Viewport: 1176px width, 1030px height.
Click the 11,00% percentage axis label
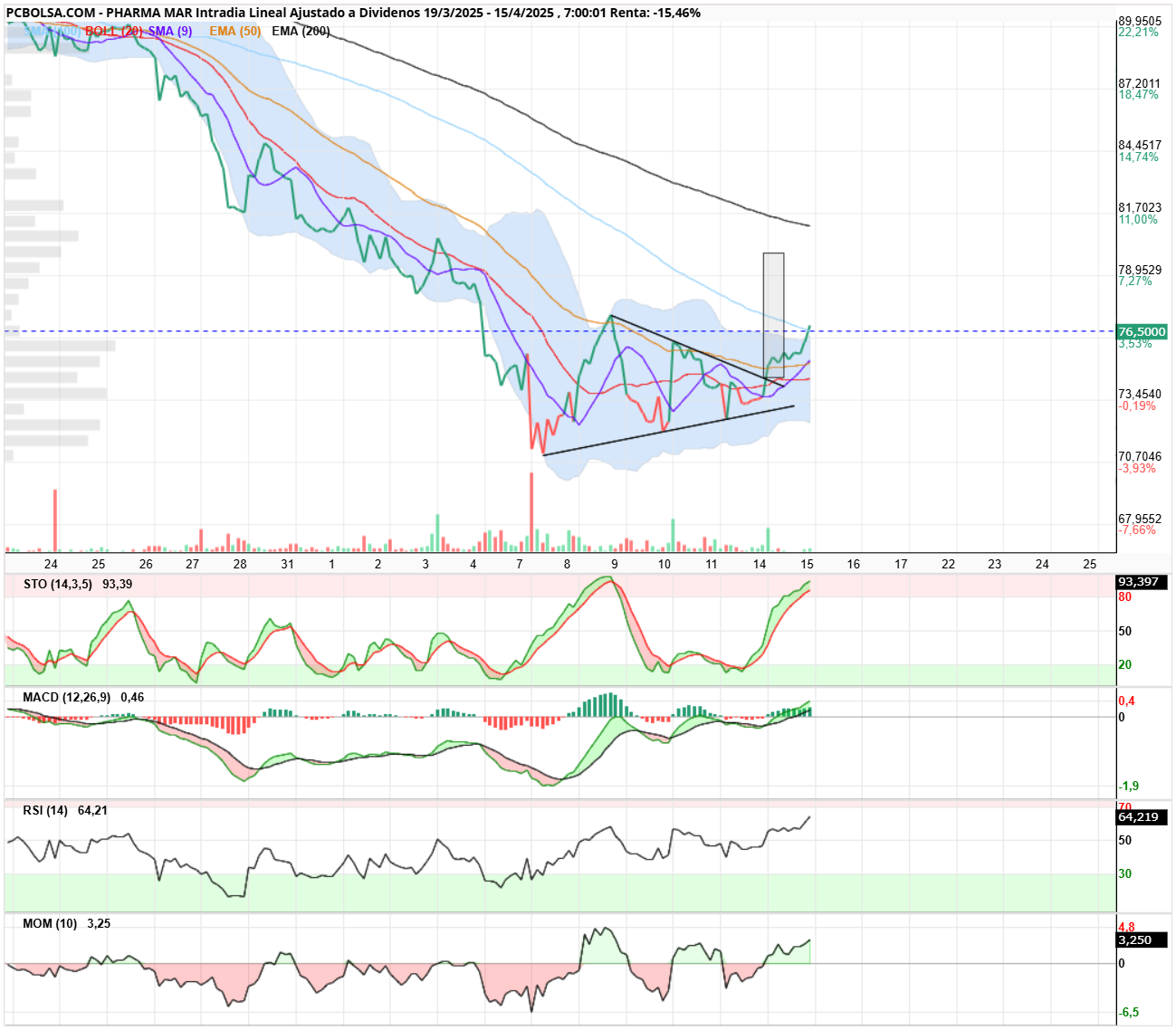point(1138,219)
